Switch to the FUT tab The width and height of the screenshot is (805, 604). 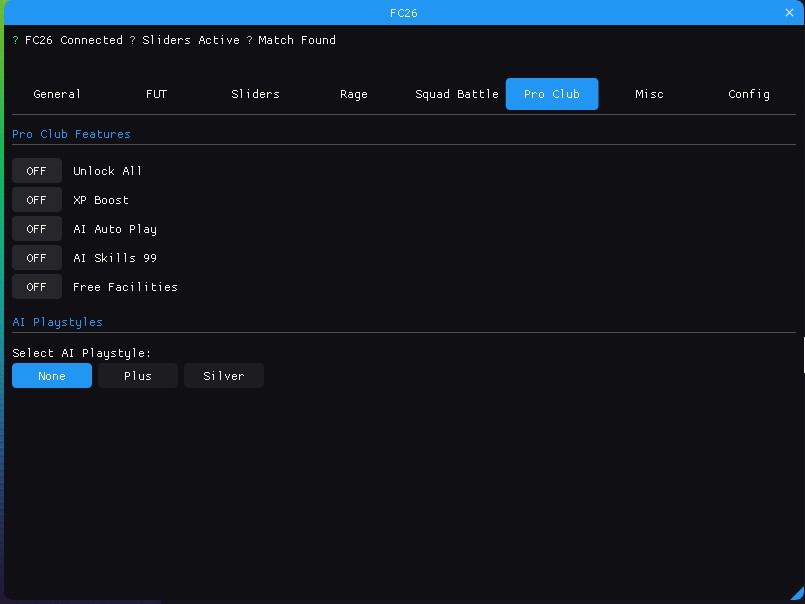click(156, 94)
